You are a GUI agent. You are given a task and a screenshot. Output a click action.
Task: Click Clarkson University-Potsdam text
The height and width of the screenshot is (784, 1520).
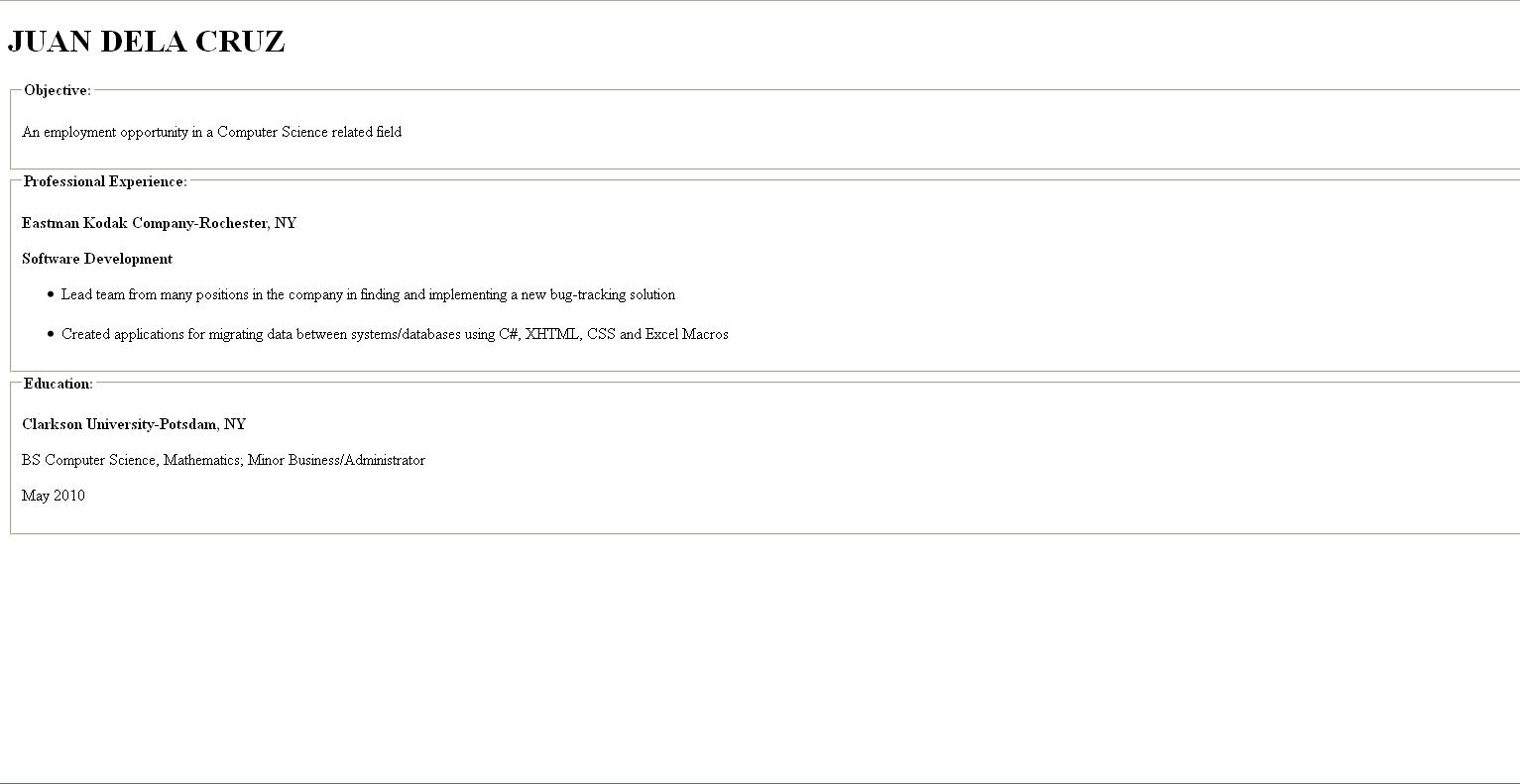click(120, 424)
